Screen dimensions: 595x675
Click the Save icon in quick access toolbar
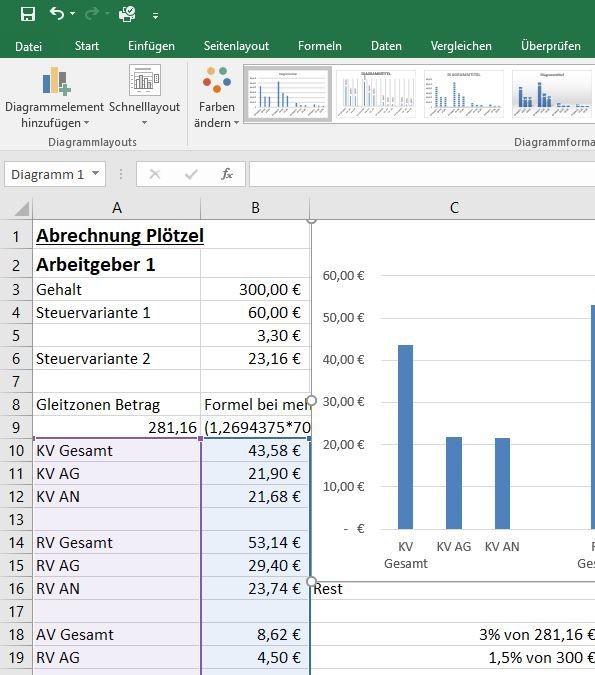coord(28,14)
